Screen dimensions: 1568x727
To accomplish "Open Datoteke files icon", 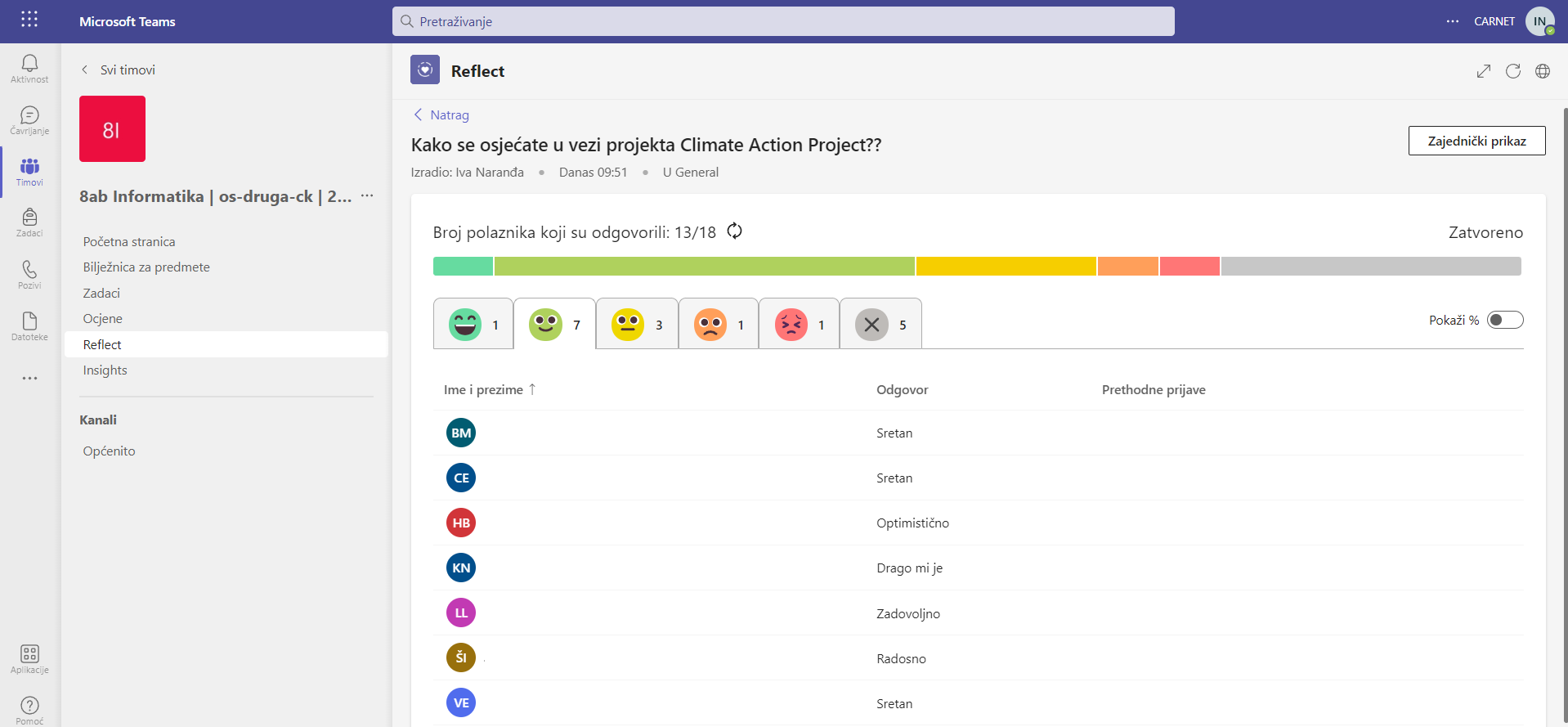I will (29, 326).
